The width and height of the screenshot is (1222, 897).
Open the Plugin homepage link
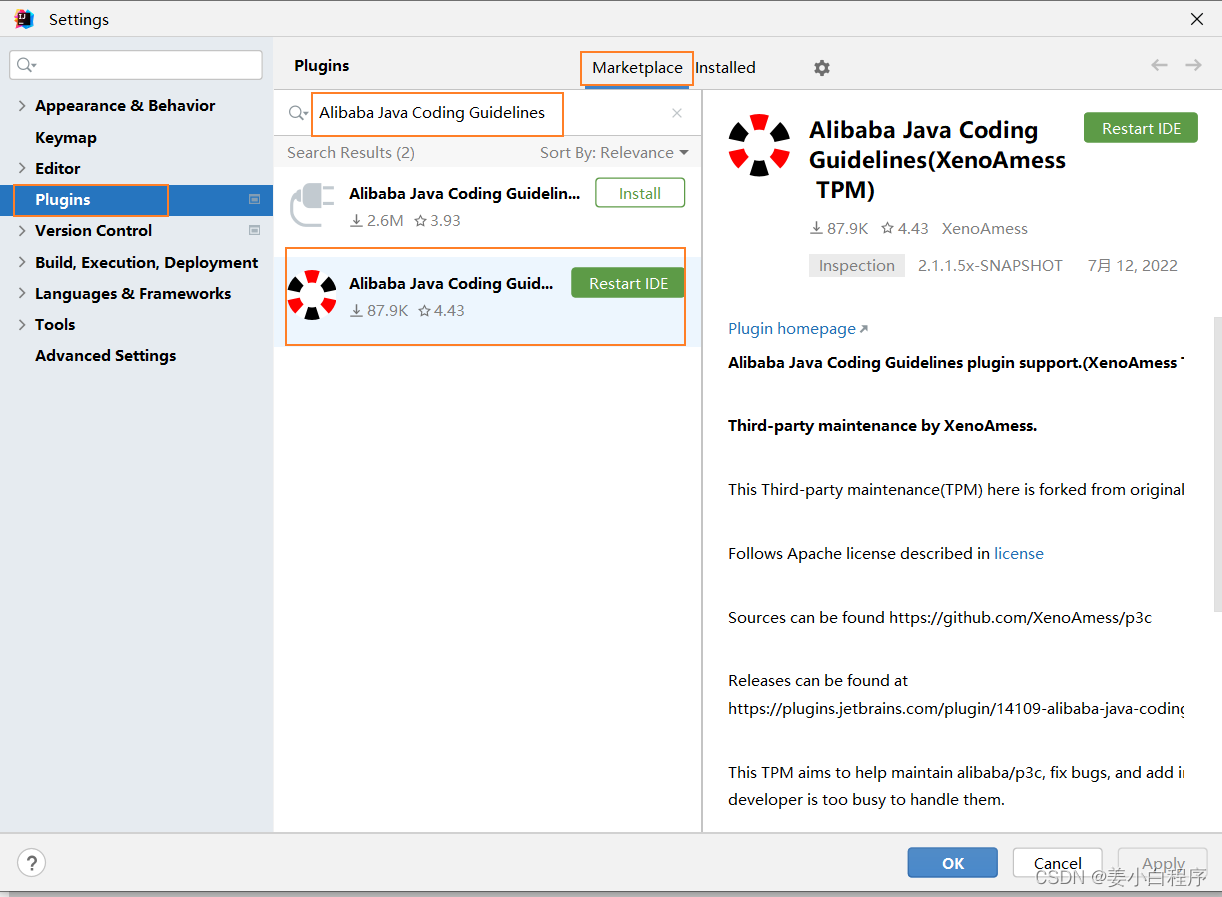pyautogui.click(x=798, y=329)
